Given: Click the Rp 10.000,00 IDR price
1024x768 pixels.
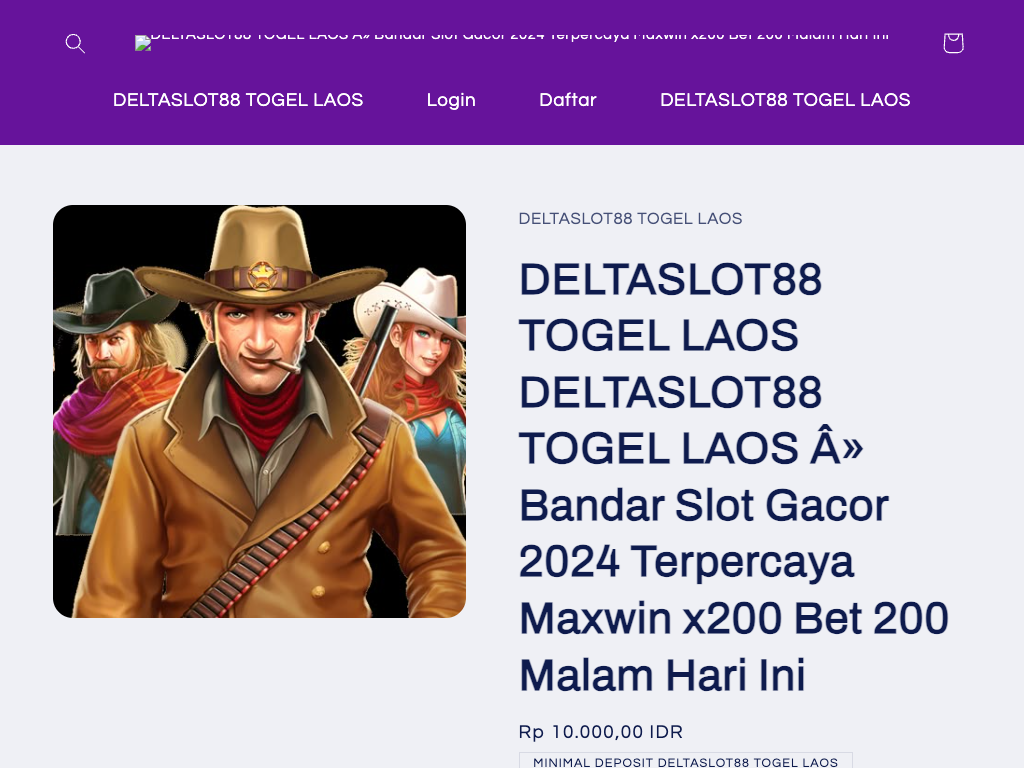Looking at the screenshot, I should point(600,732).
